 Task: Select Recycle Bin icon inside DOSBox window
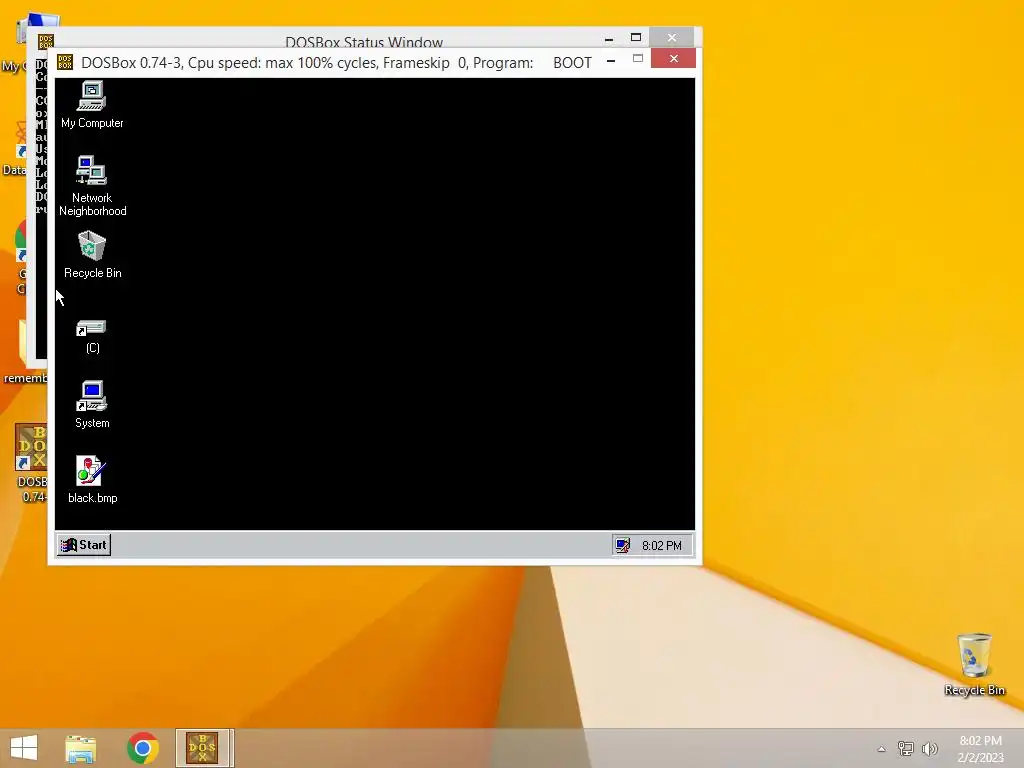(x=92, y=255)
